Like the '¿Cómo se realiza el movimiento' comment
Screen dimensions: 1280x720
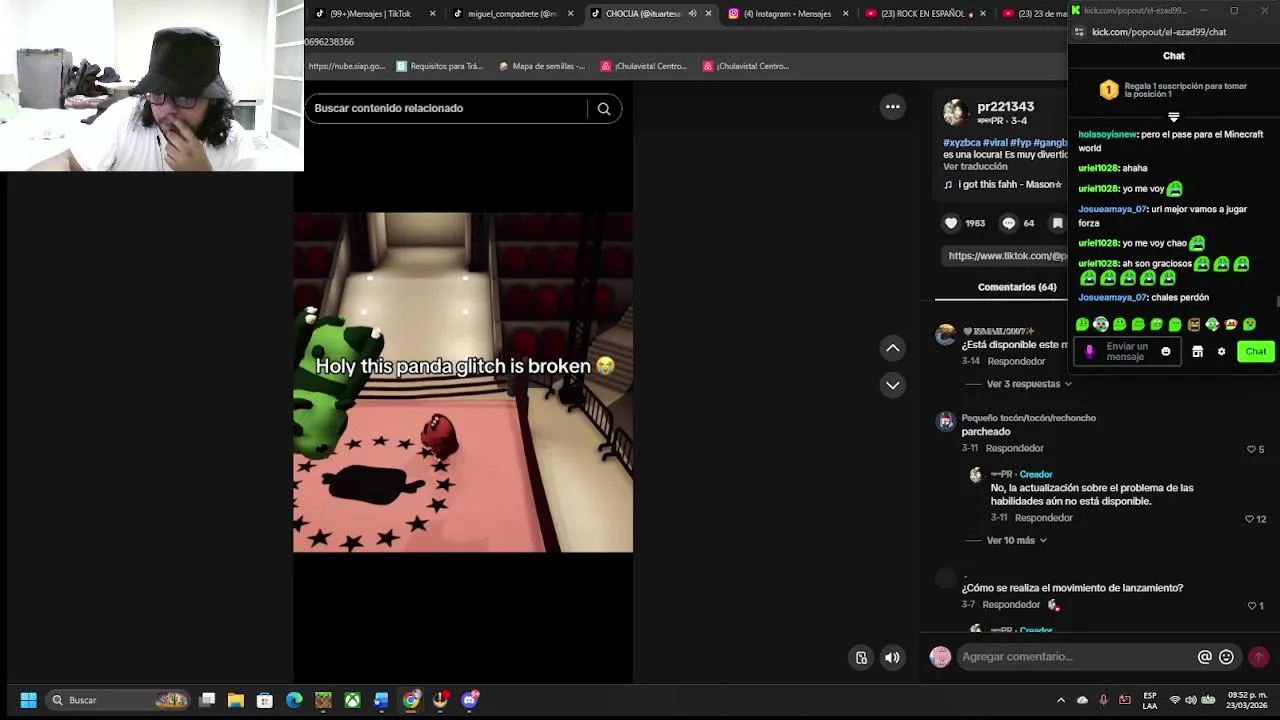click(x=1251, y=605)
